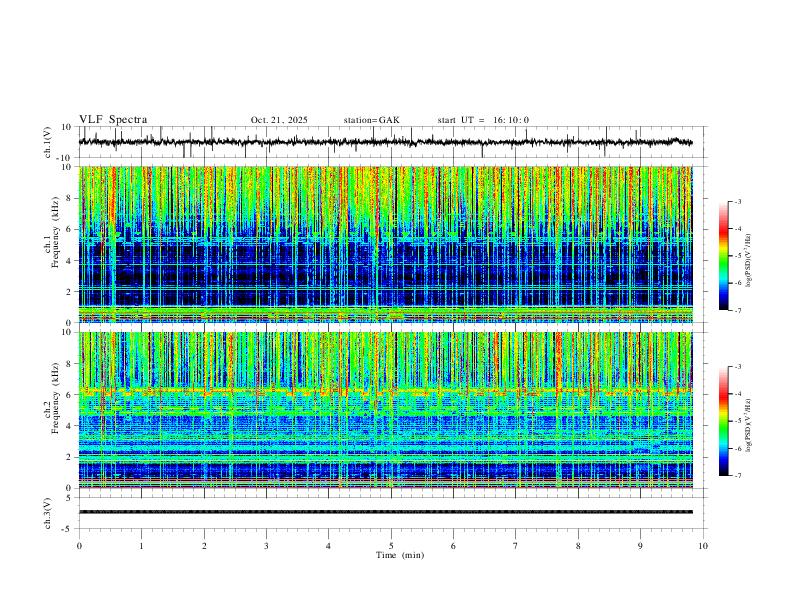Viewport: 792px width, 612px height.
Task: Click the "VLF Spectra" title text
Action: [x=113, y=119]
